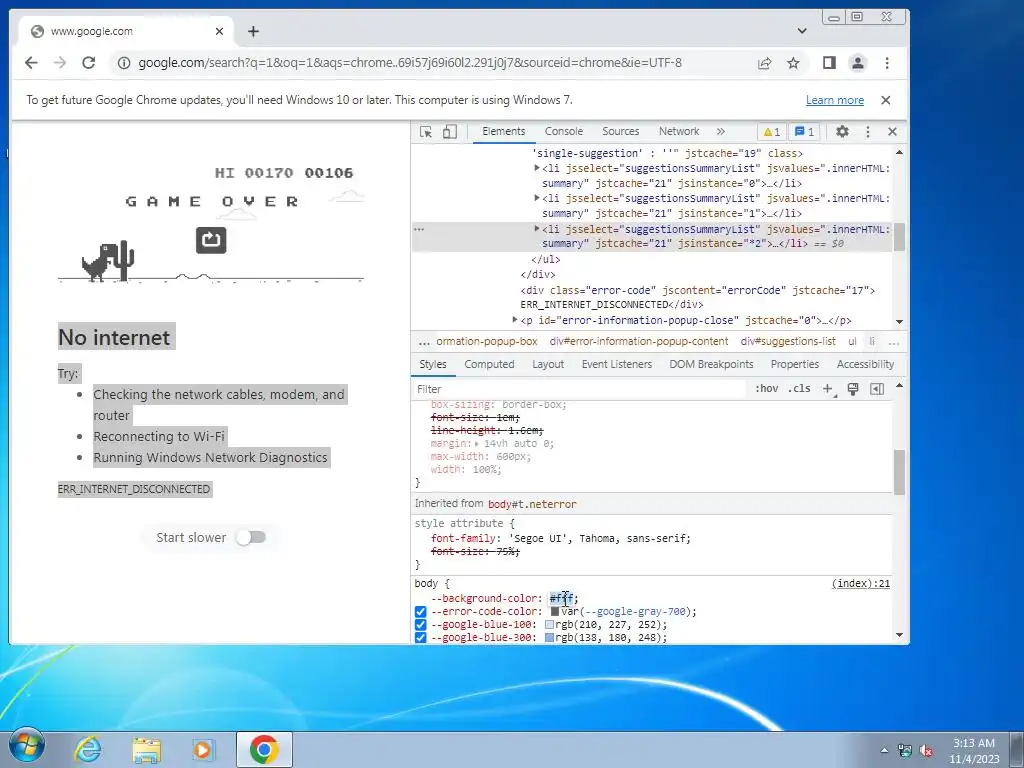Switch to the Console tab
The height and width of the screenshot is (768, 1024).
tap(564, 131)
